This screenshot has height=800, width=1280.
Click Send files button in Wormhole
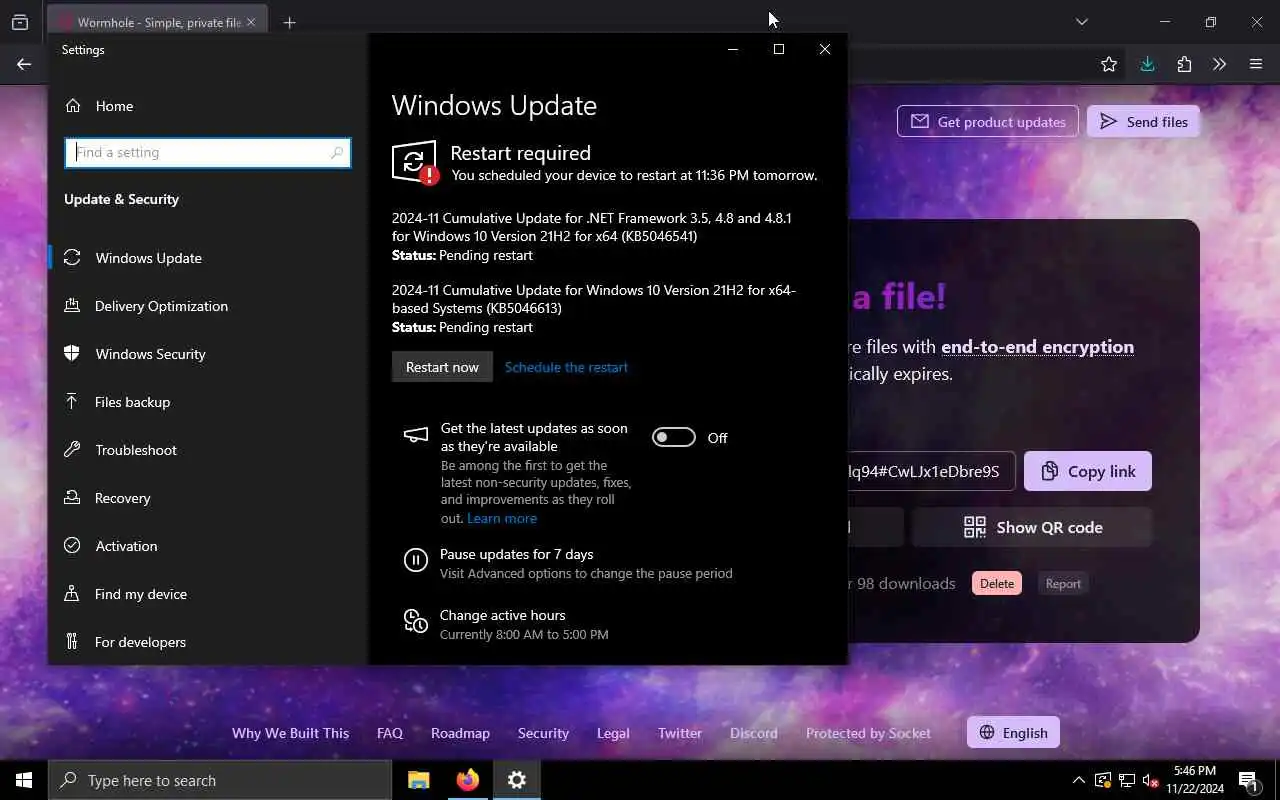[x=1143, y=122]
